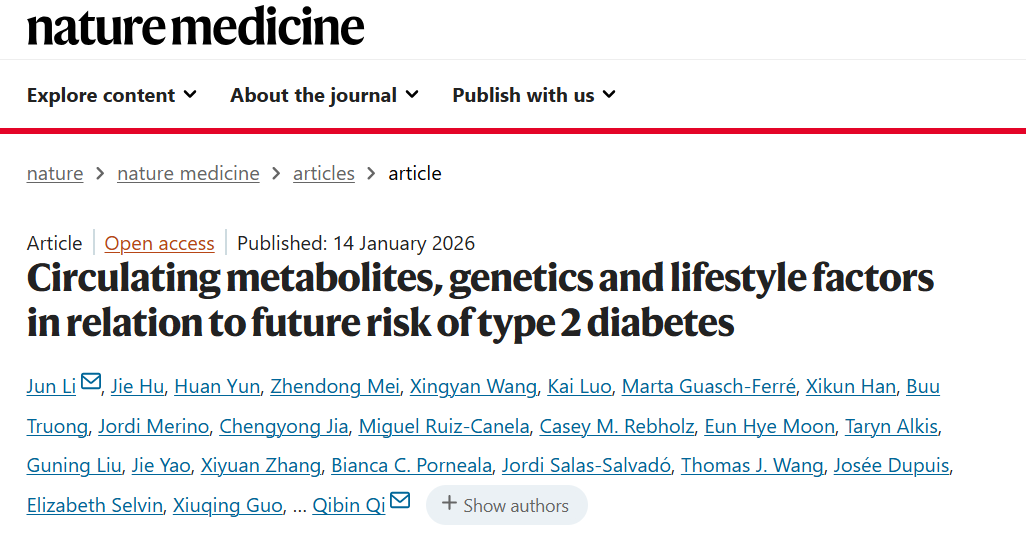The image size is (1026, 541).
Task: Click the article title heading
Action: [x=480, y=300]
